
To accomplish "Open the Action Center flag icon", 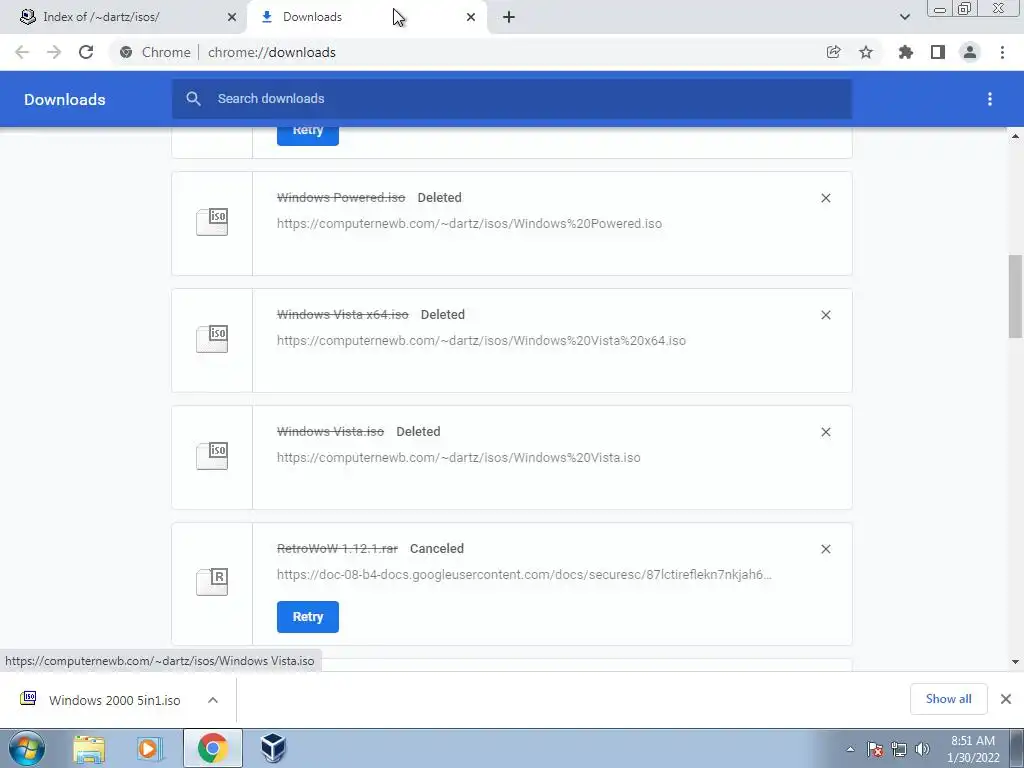I will pos(875,749).
